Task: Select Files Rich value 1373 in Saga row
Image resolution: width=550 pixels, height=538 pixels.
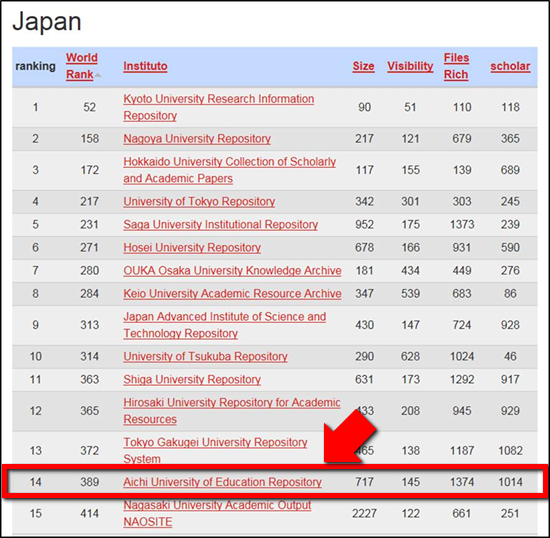Action: [462, 224]
